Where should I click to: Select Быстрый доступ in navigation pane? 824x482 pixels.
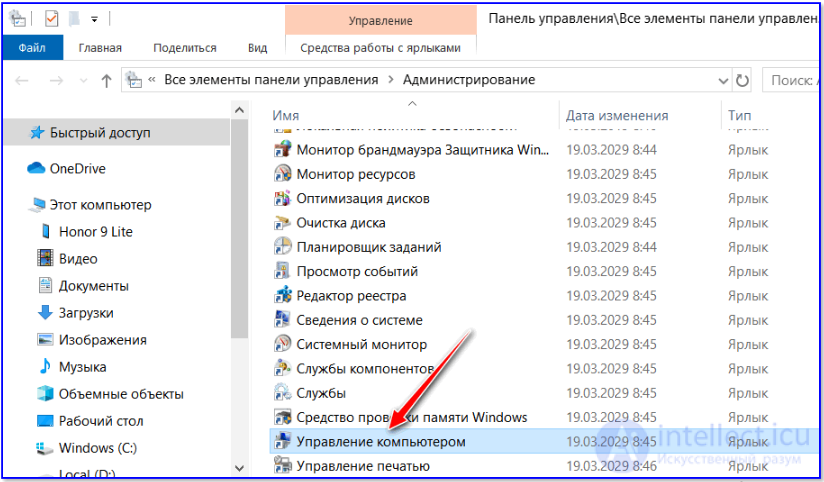coord(117,132)
